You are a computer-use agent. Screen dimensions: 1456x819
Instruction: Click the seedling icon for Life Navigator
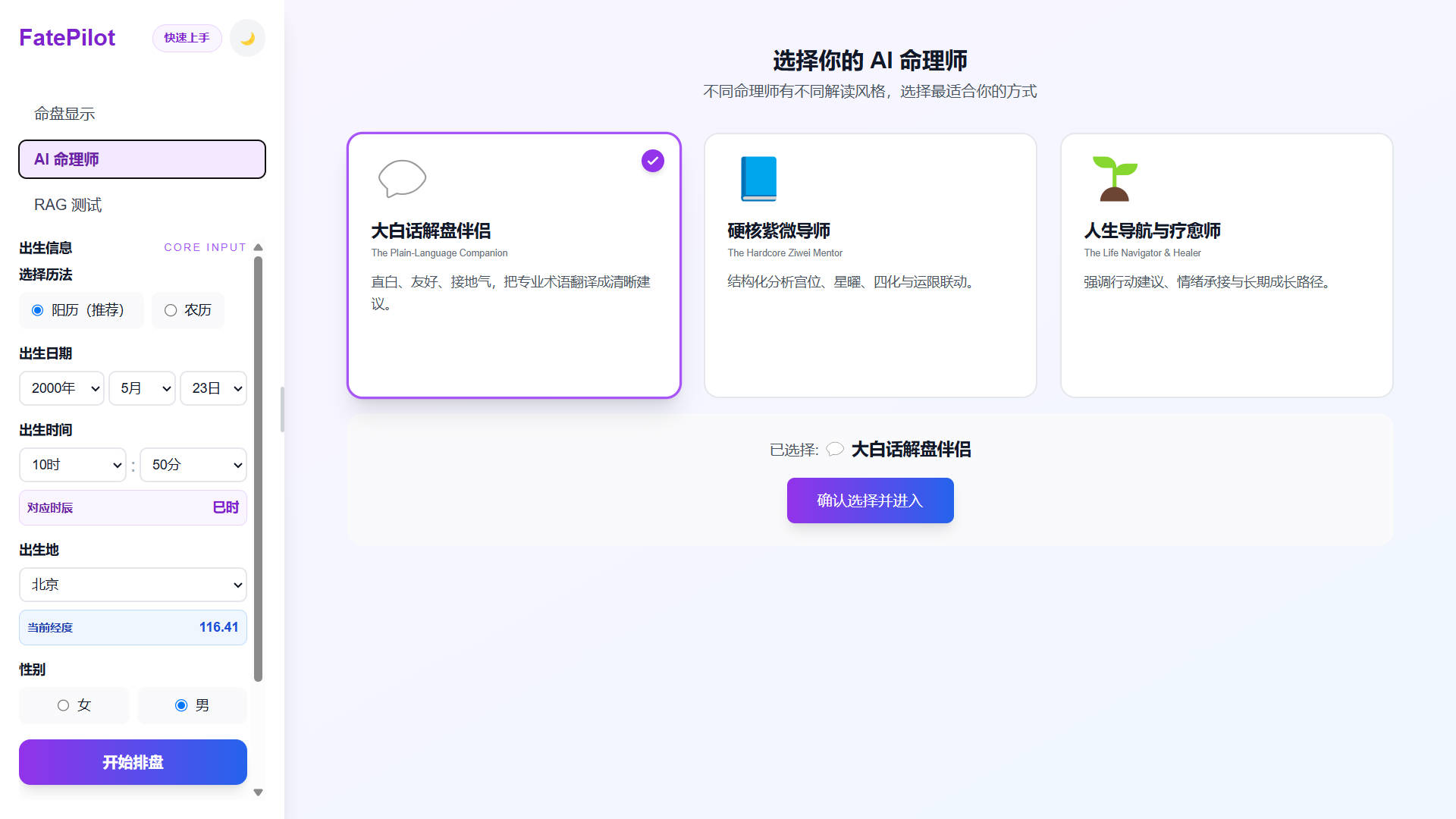[1115, 178]
